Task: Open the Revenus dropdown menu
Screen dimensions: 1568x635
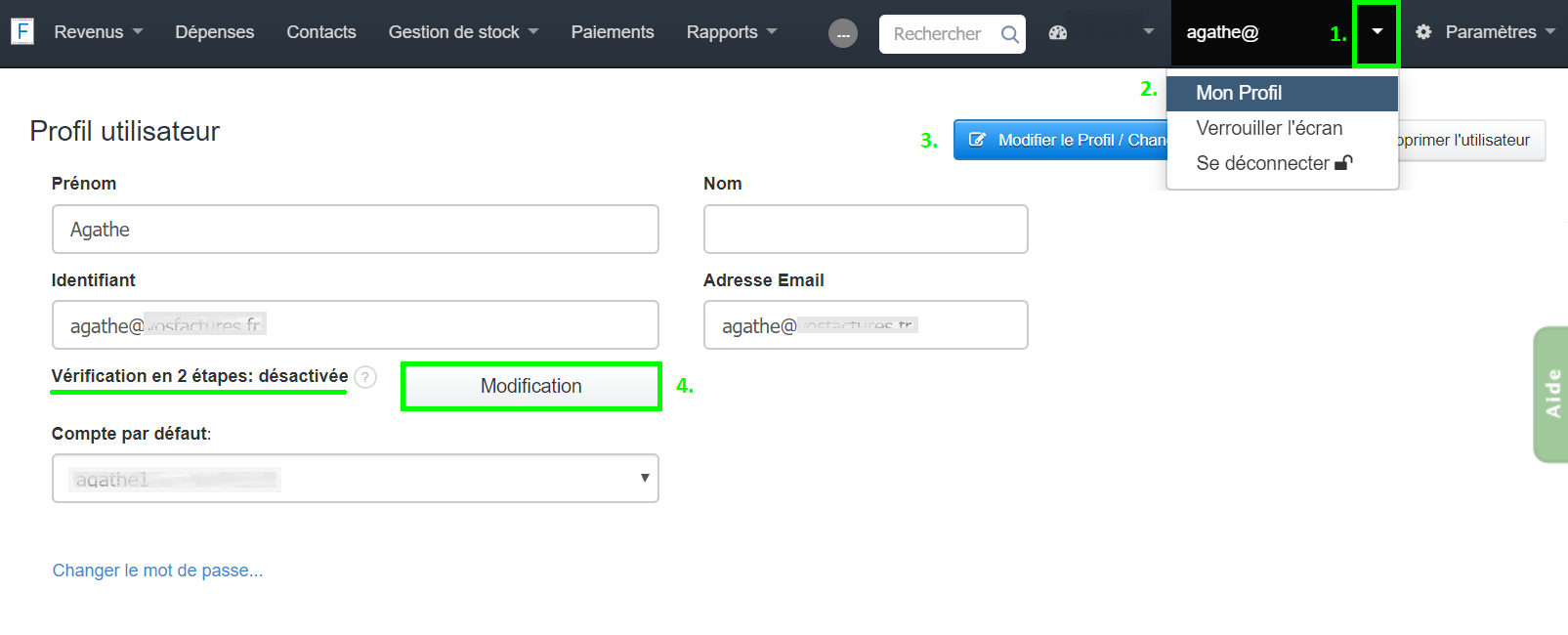Action: coord(99,32)
